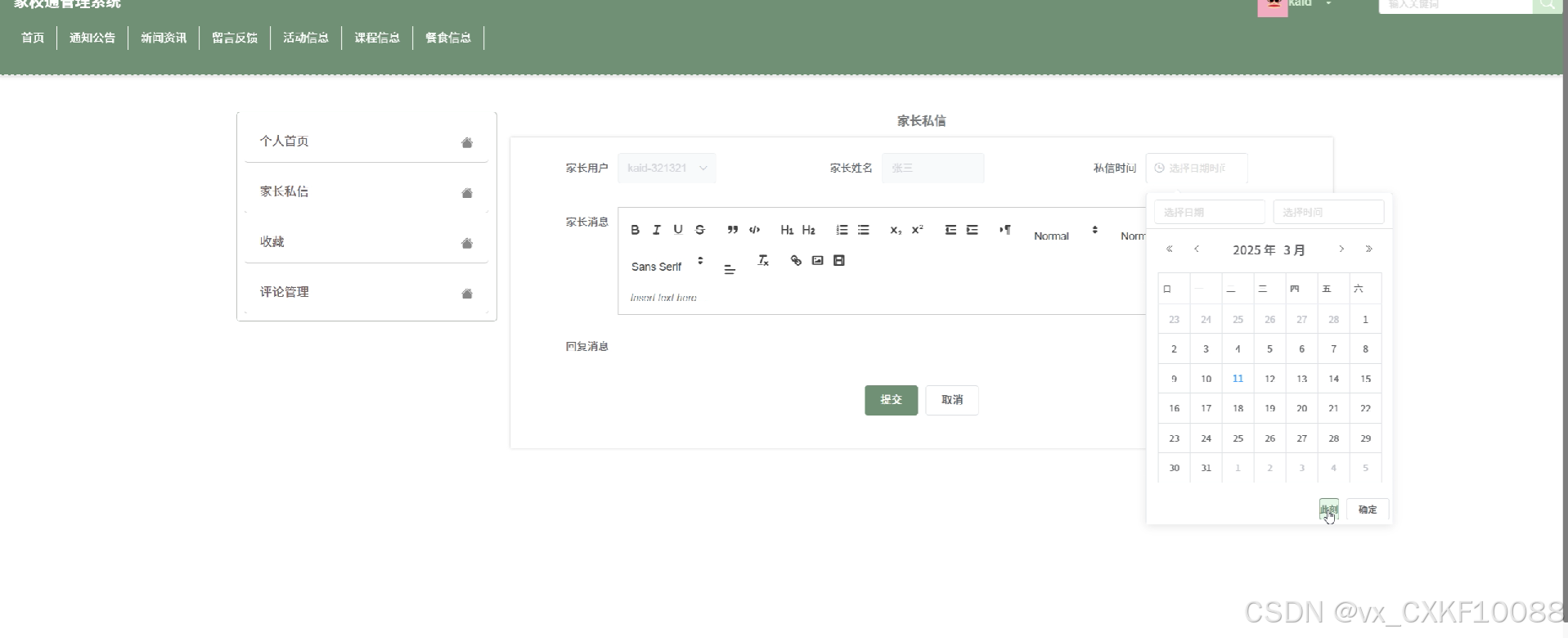Confirm date with 确定 button
This screenshot has height=638, width=1568.
(x=1368, y=510)
